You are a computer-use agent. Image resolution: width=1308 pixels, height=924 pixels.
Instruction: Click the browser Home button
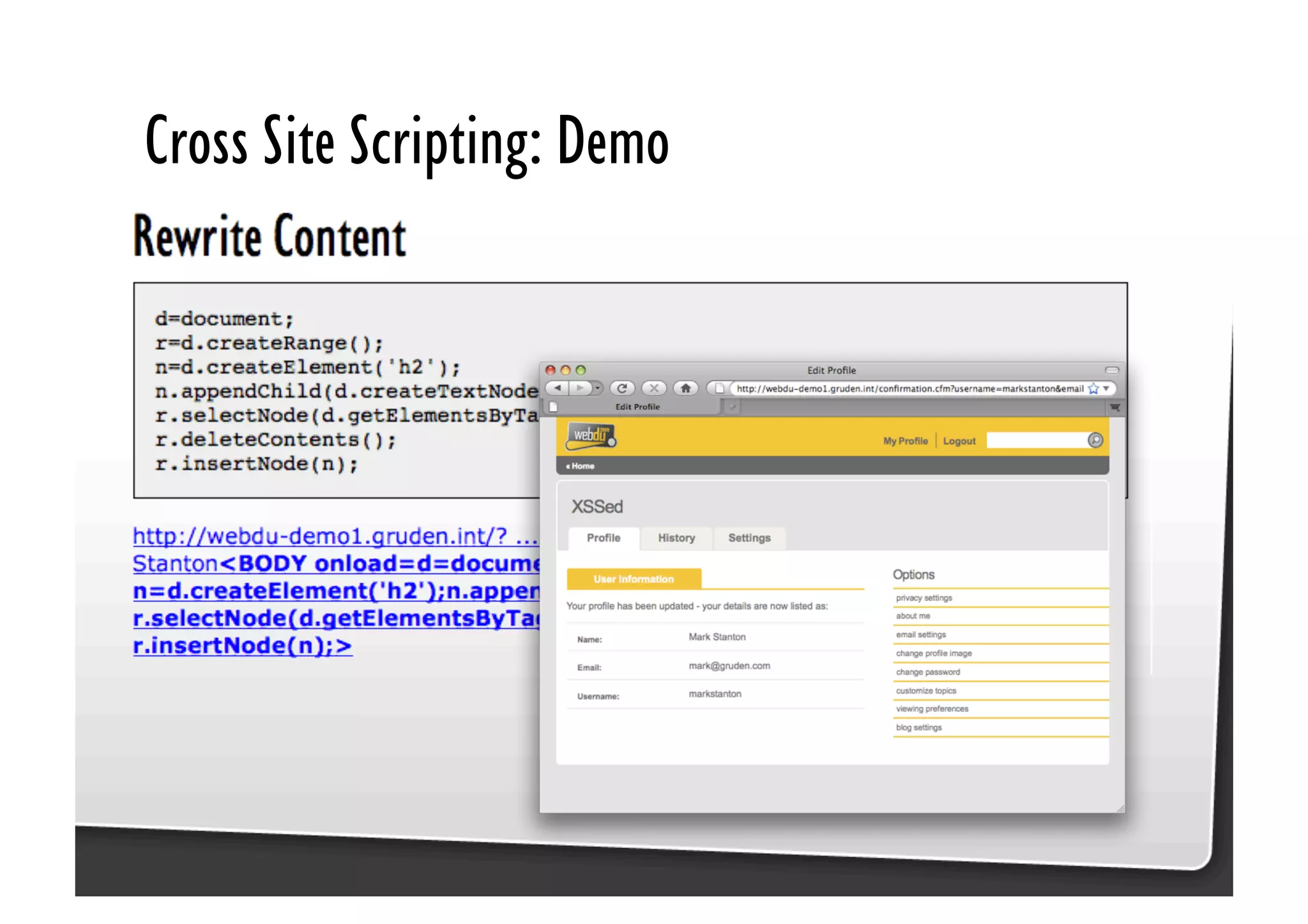685,388
